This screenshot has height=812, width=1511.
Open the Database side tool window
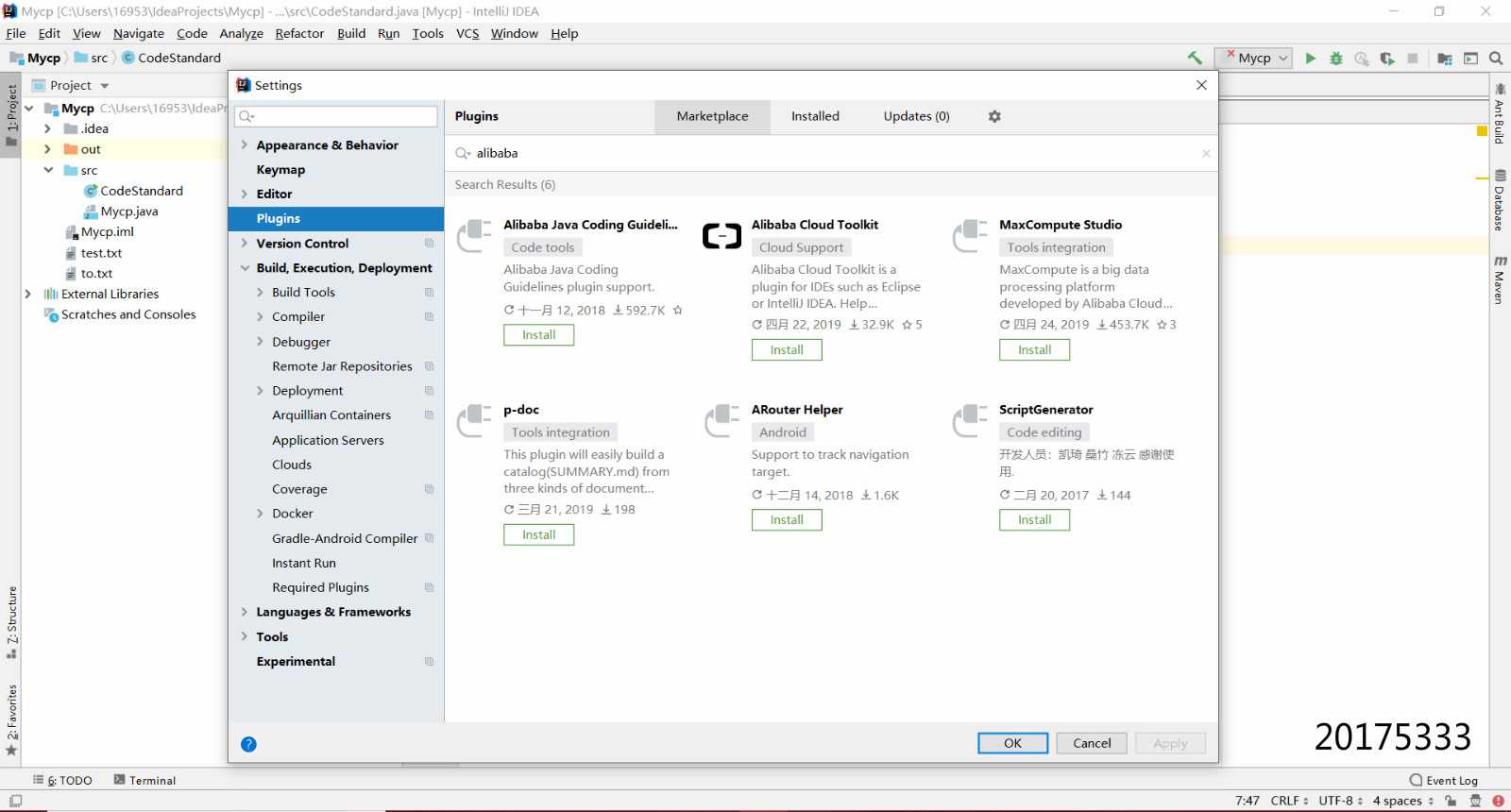click(x=1500, y=200)
